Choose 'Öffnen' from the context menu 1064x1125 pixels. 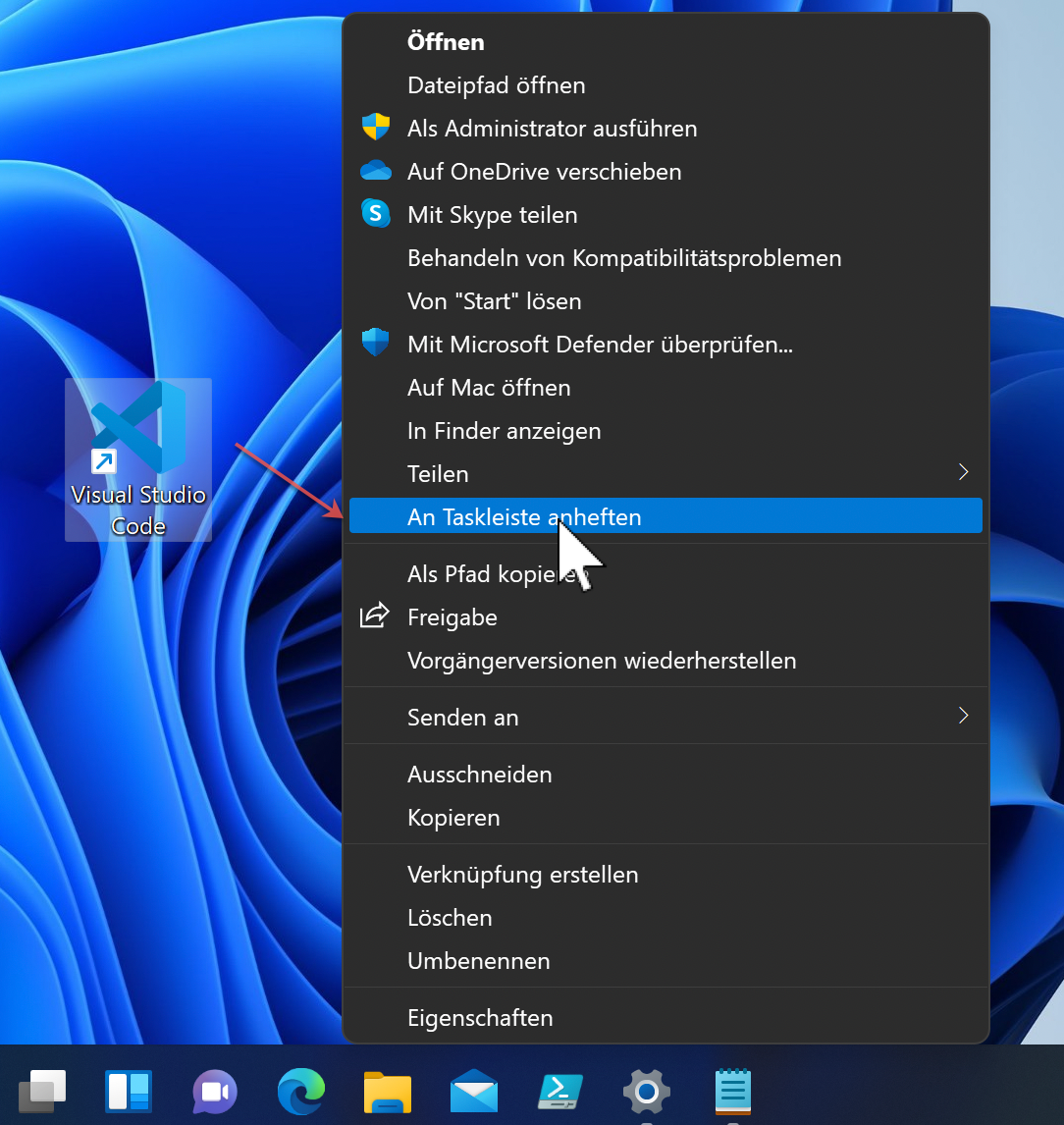click(445, 41)
